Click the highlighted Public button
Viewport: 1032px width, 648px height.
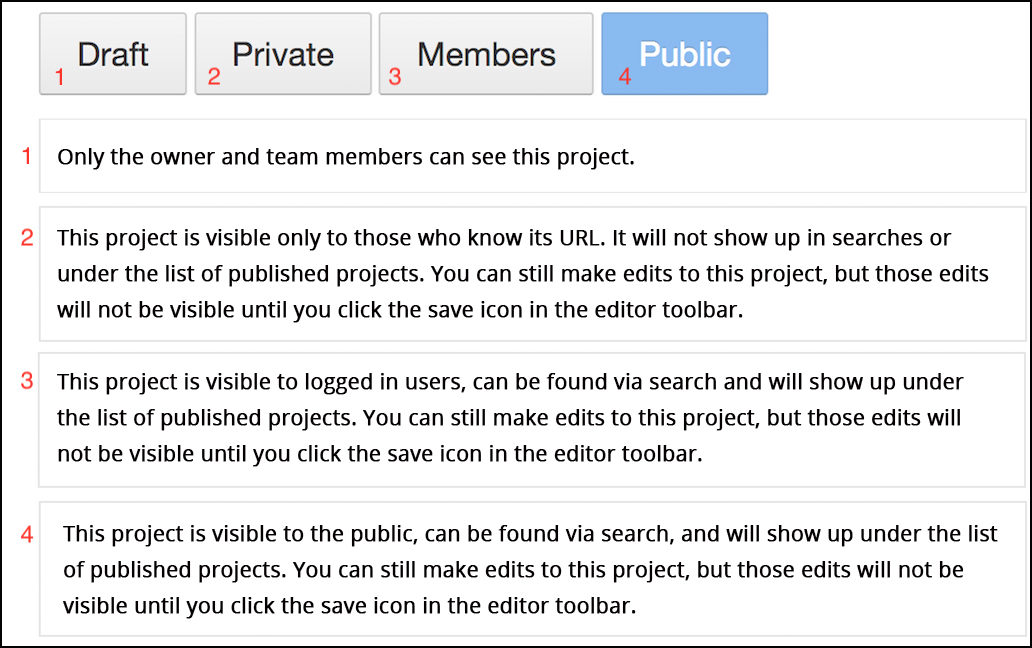(x=684, y=54)
